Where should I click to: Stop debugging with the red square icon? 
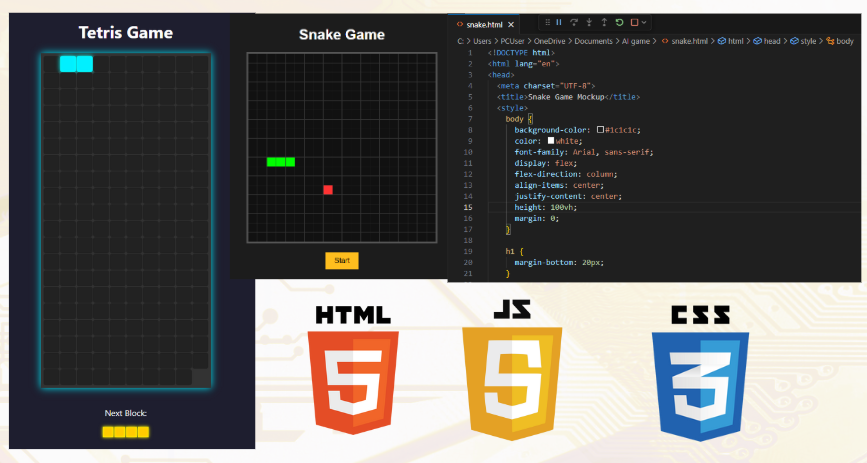pos(634,22)
